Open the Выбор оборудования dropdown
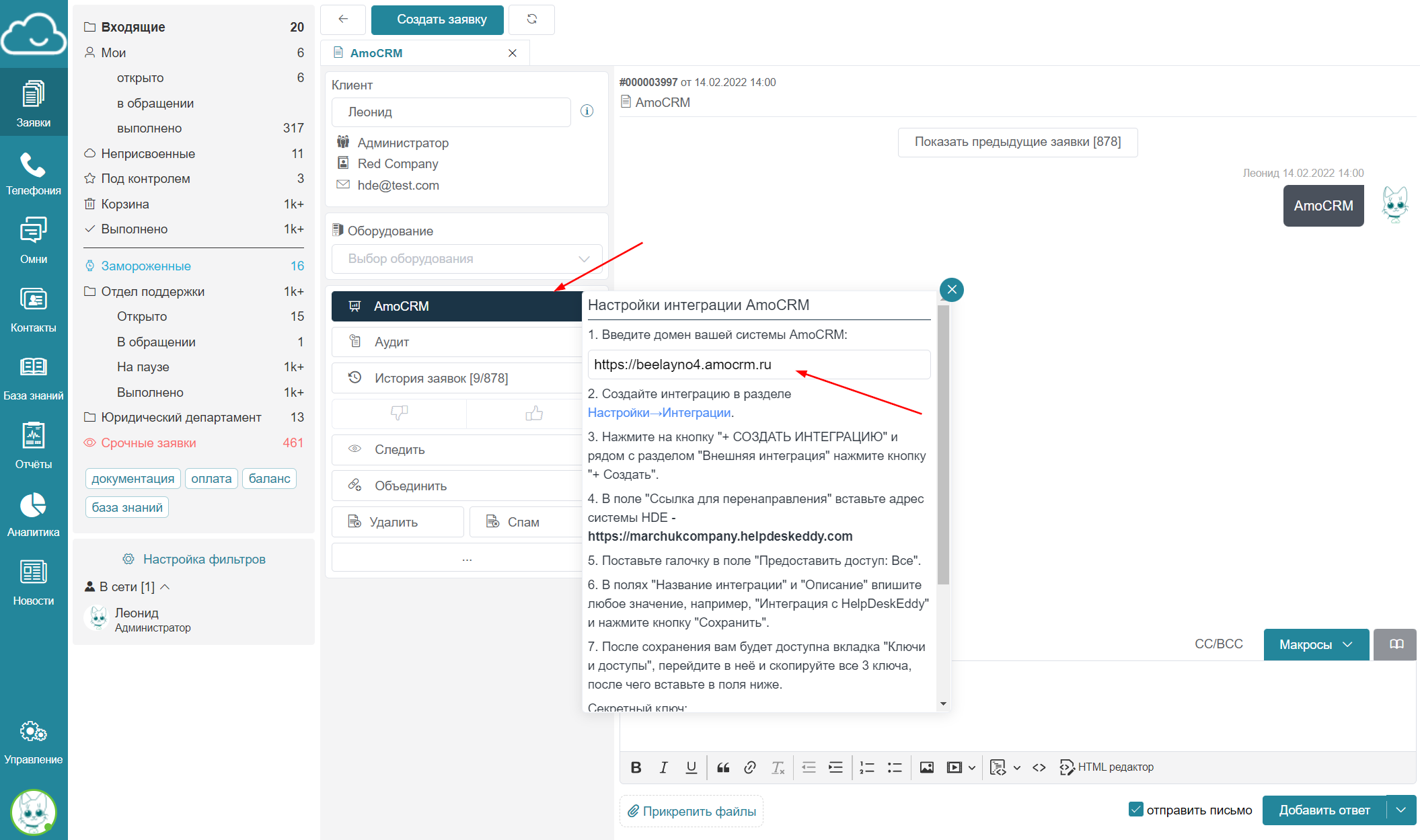 click(467, 259)
